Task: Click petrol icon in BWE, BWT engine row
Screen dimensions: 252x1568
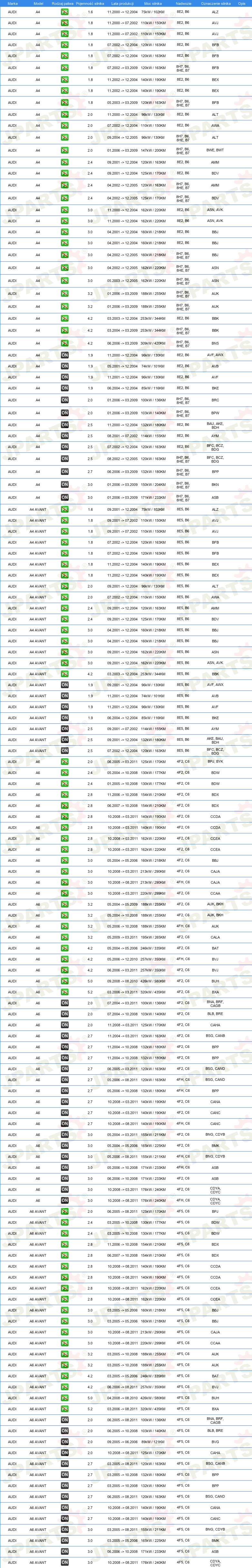Action: [x=64, y=150]
